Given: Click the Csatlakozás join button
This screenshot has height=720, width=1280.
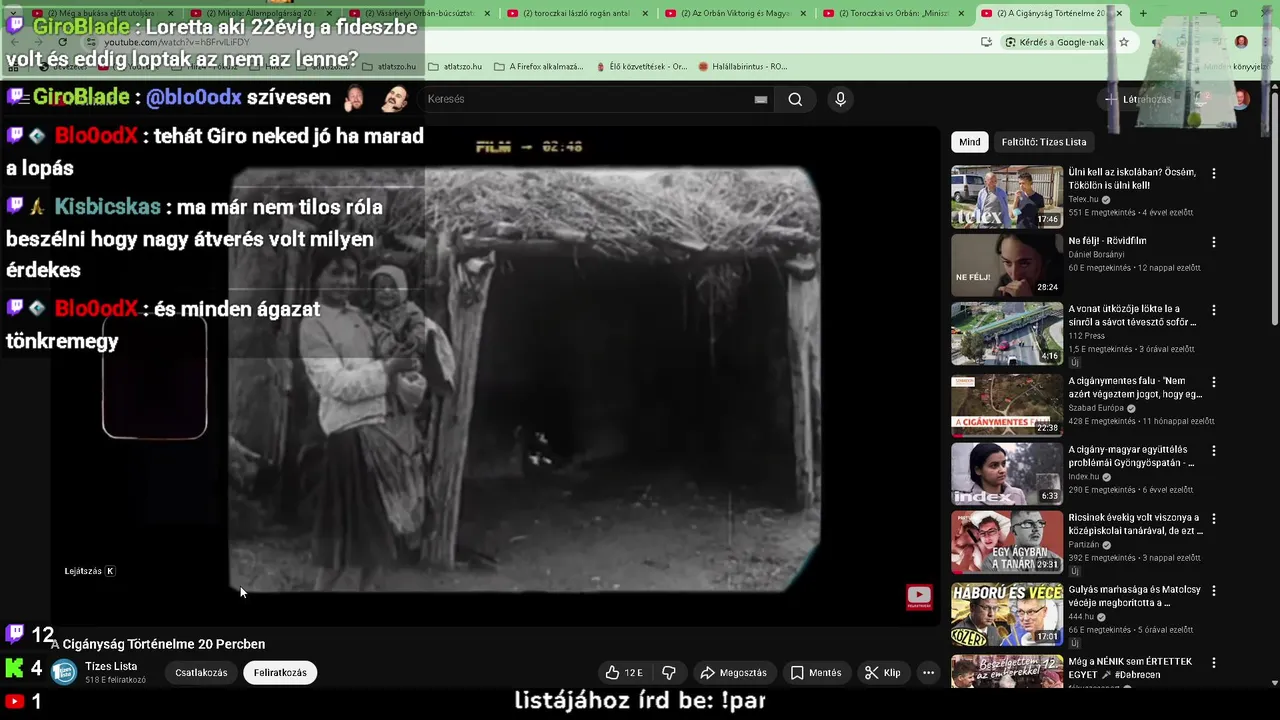Looking at the screenshot, I should (x=201, y=673).
